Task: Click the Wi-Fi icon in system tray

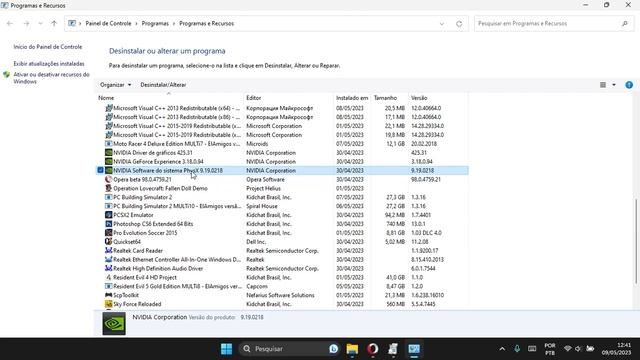Action: coord(567,349)
